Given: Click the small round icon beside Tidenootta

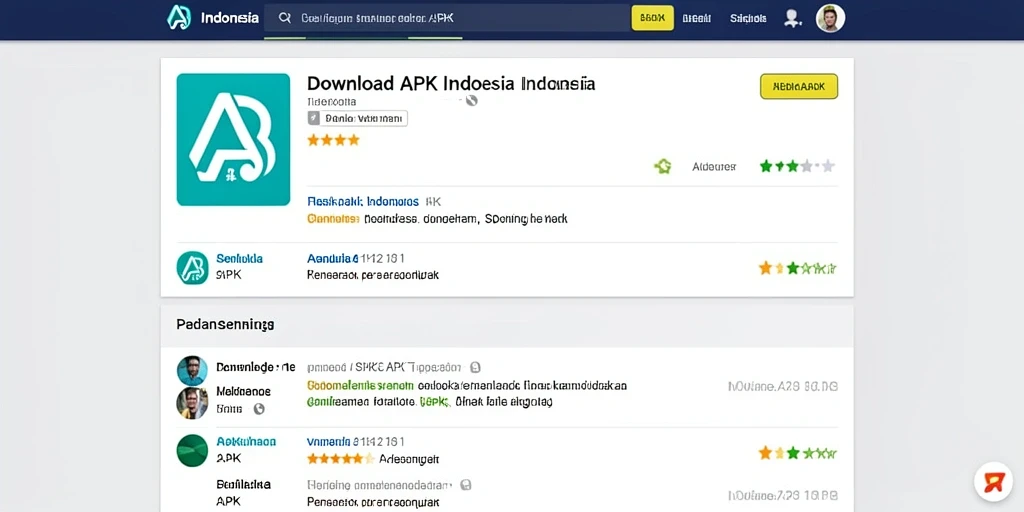Looking at the screenshot, I should coord(472,101).
